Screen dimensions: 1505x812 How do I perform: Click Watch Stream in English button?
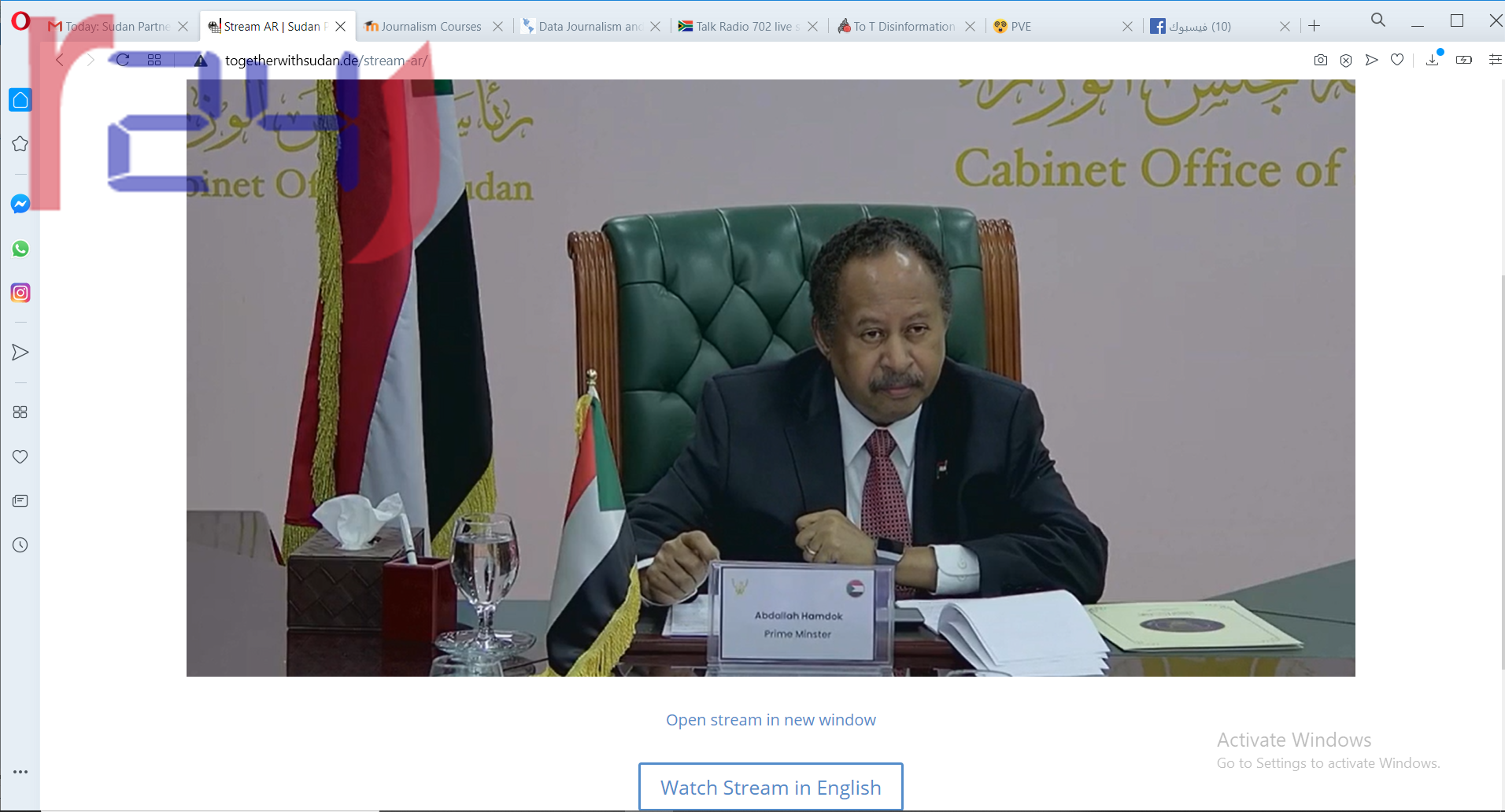click(771, 787)
